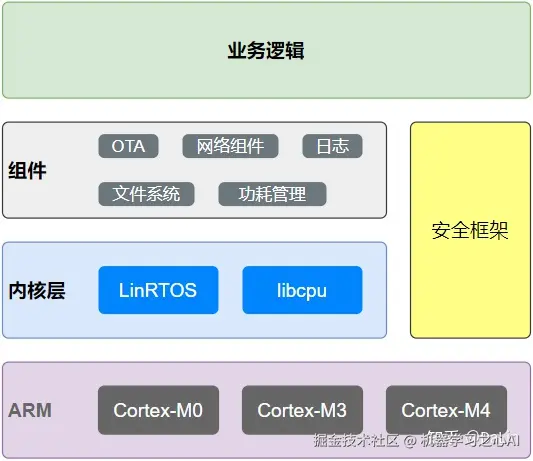Click the 内核层 layer label
The image size is (533, 461).
click(x=37, y=290)
